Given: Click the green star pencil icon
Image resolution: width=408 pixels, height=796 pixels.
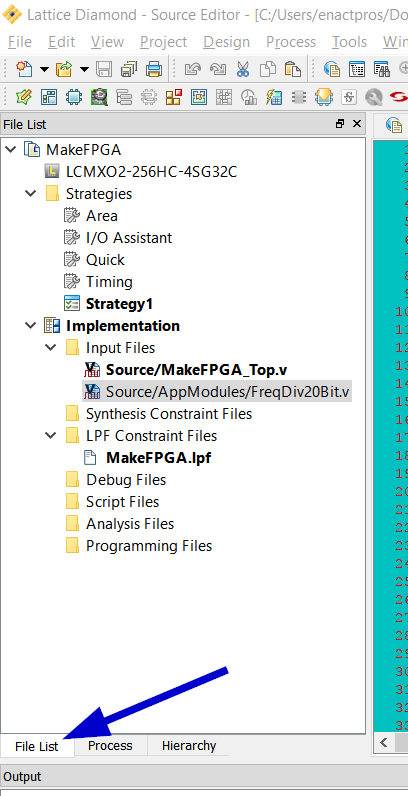Looking at the screenshot, I should point(24,96).
